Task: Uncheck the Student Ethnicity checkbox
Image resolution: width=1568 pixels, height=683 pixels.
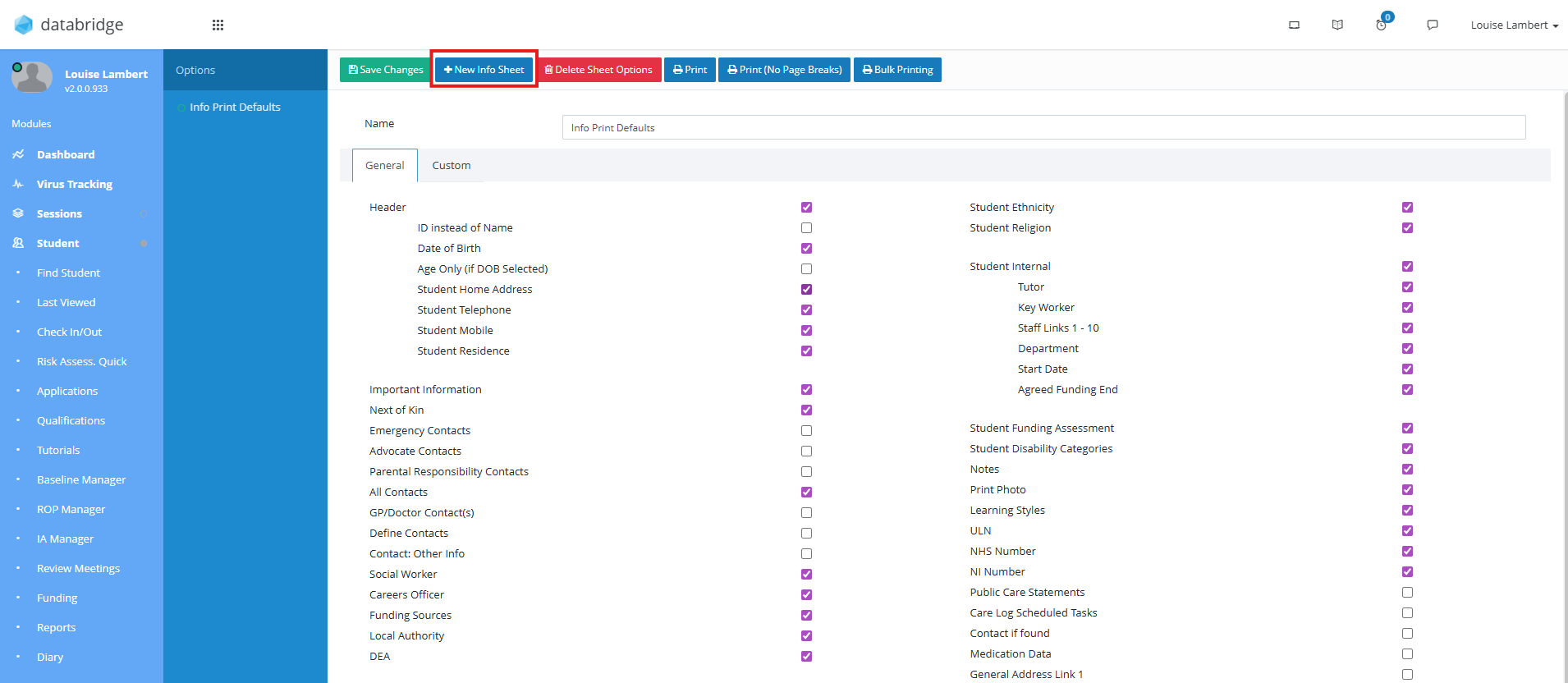Action: tap(1407, 208)
